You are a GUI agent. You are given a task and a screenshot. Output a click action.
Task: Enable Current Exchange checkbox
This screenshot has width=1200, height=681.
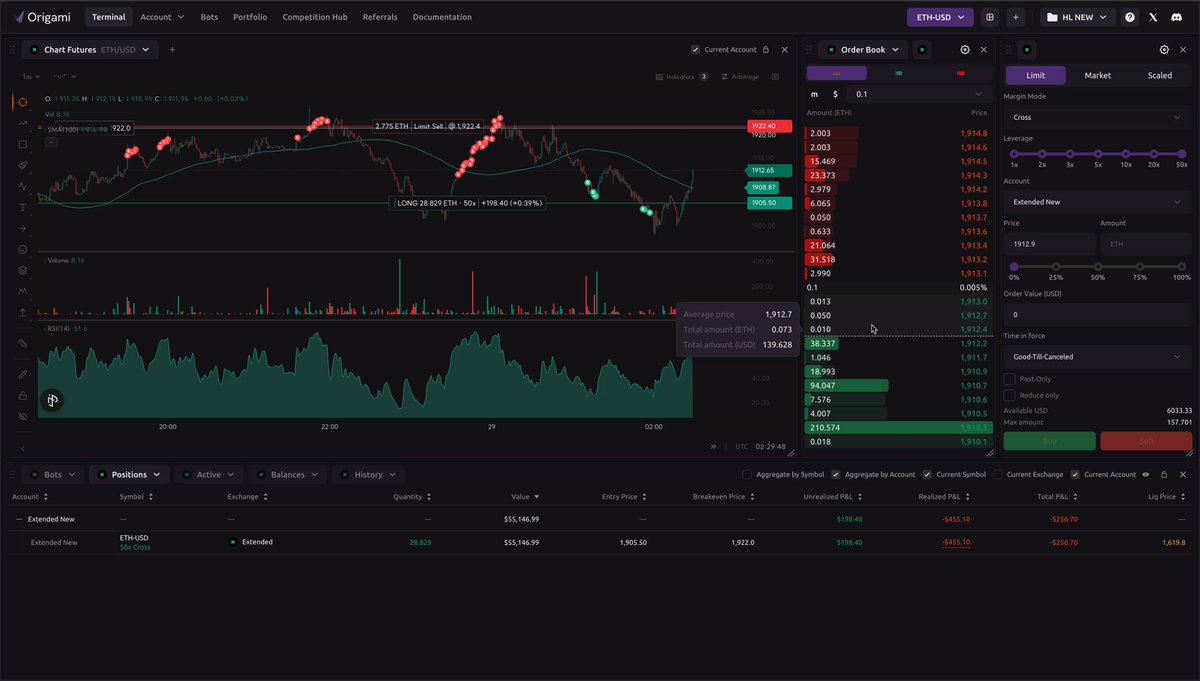click(x=997, y=474)
